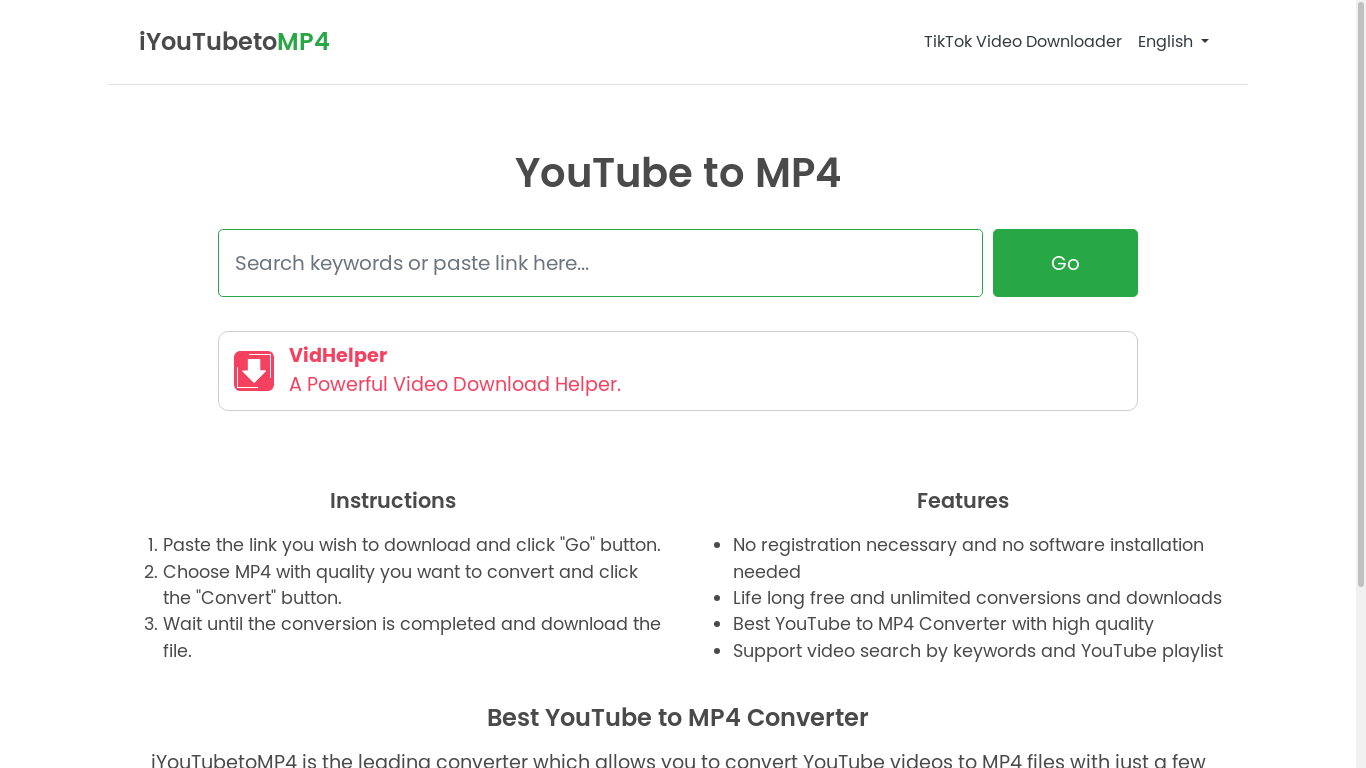This screenshot has width=1366, height=768.
Task: Click 'Best YouTube to MP4 Converter with high quality' bullet
Action: (x=943, y=624)
